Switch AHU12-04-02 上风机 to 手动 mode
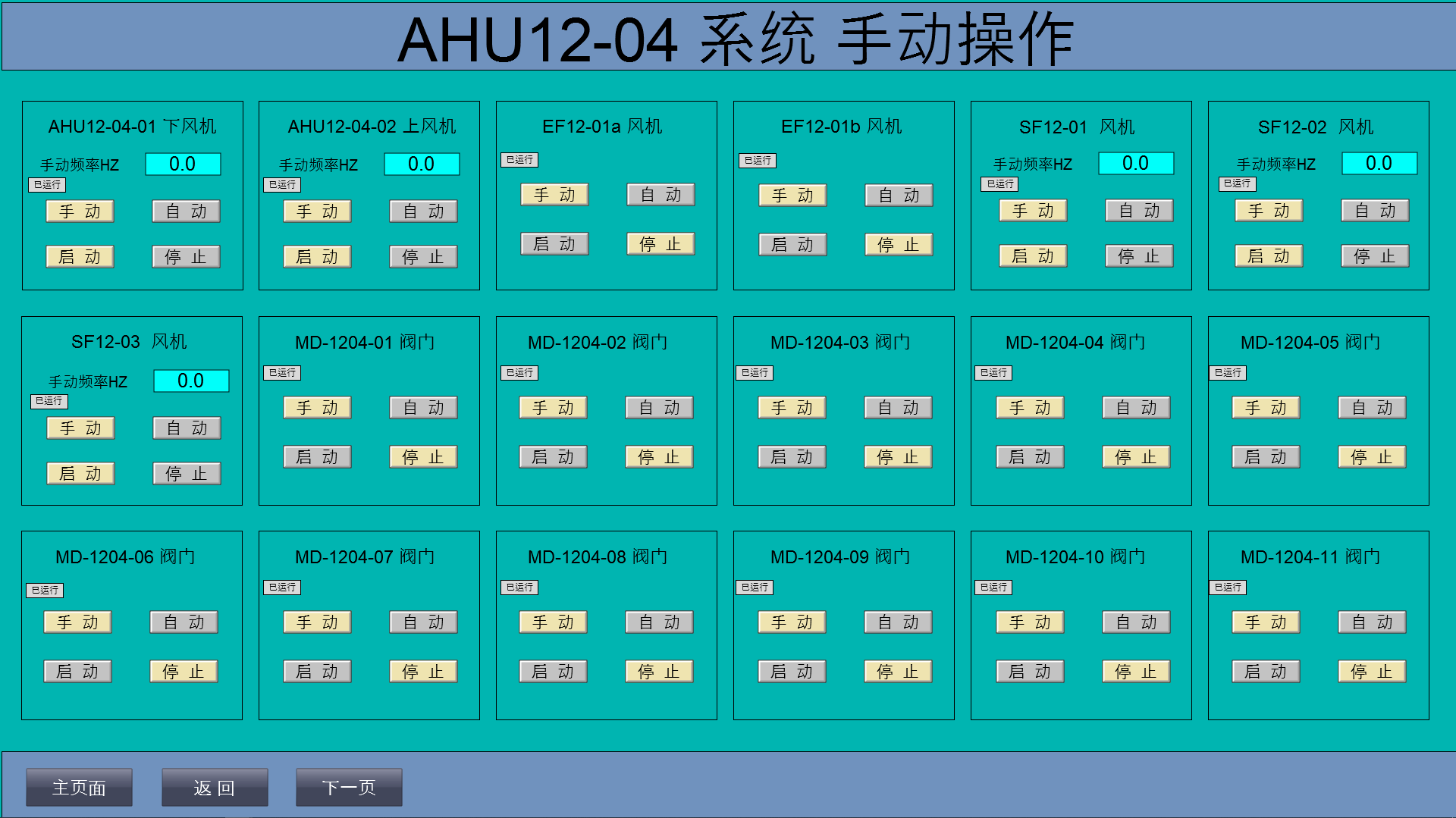 [316, 211]
